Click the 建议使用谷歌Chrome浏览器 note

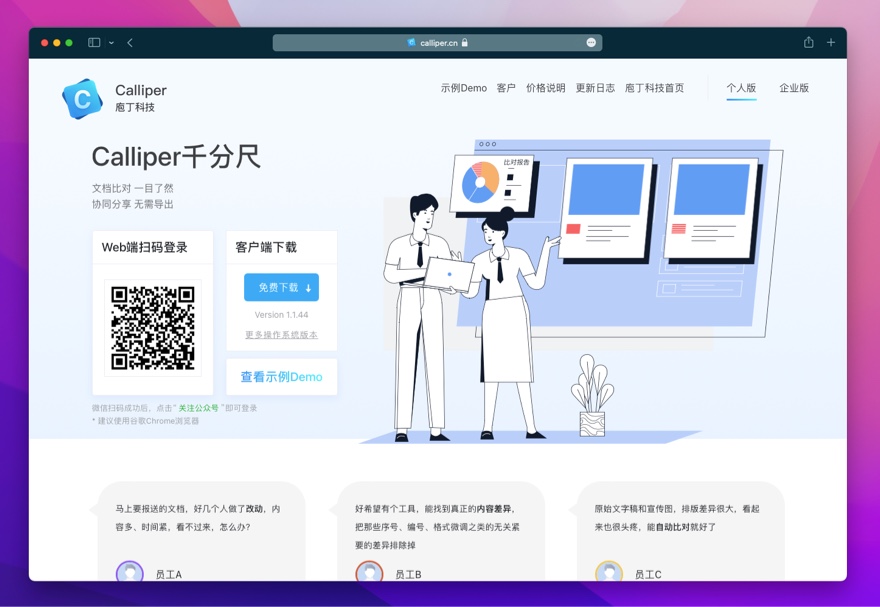tap(148, 421)
